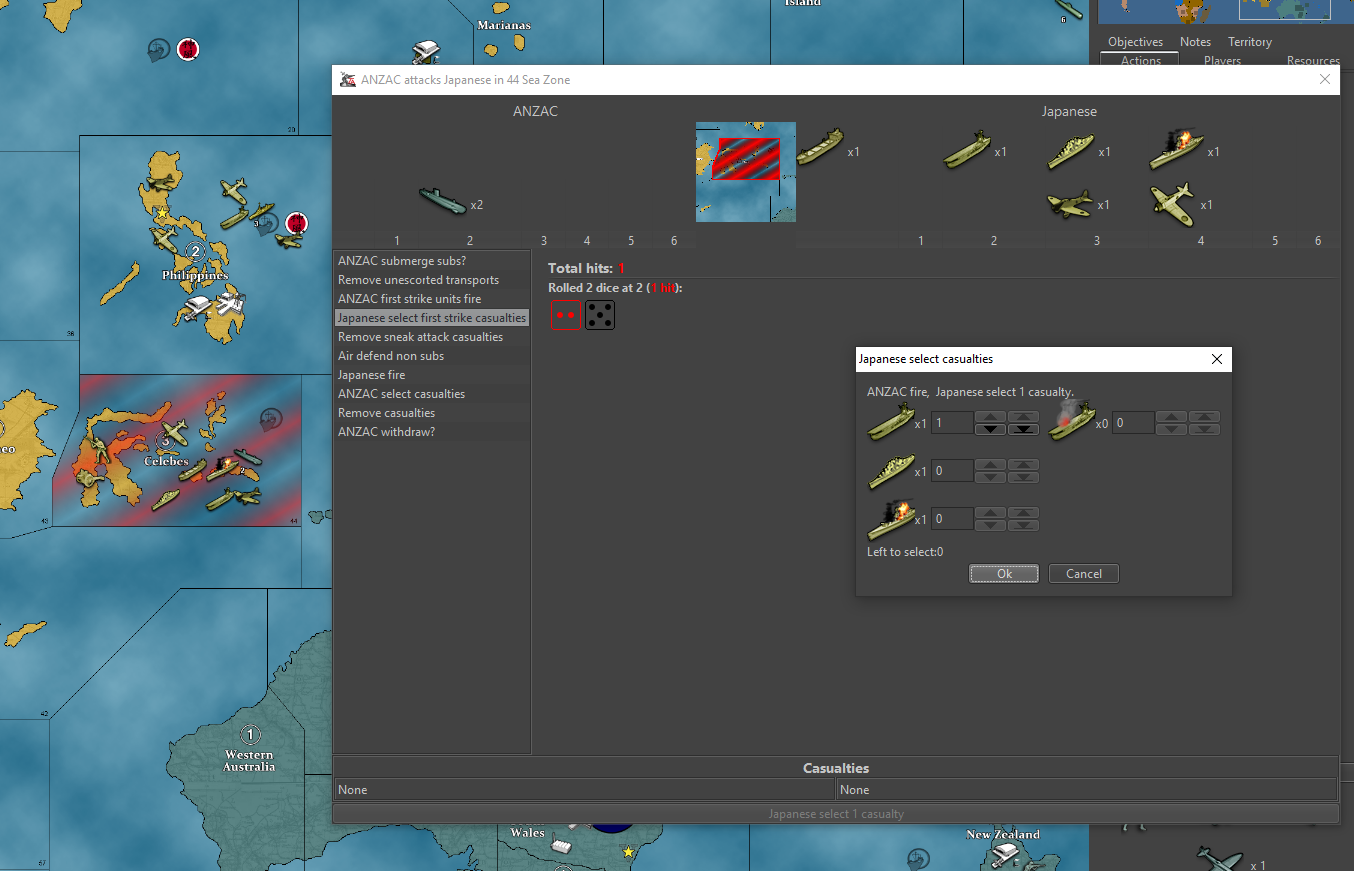Select 'Japanese fire' step
Screen dimensions: 1354x871
(431, 375)
